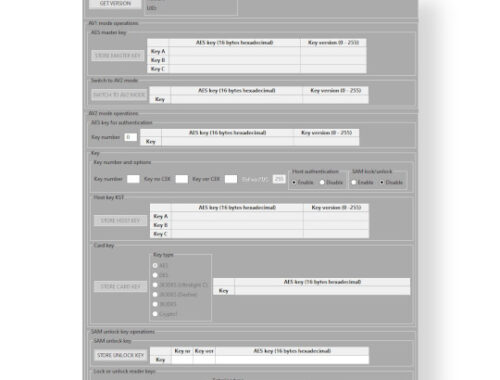Click SAM unlock key AES key cell
Screen dimensions: 500x380
tap(292, 360)
